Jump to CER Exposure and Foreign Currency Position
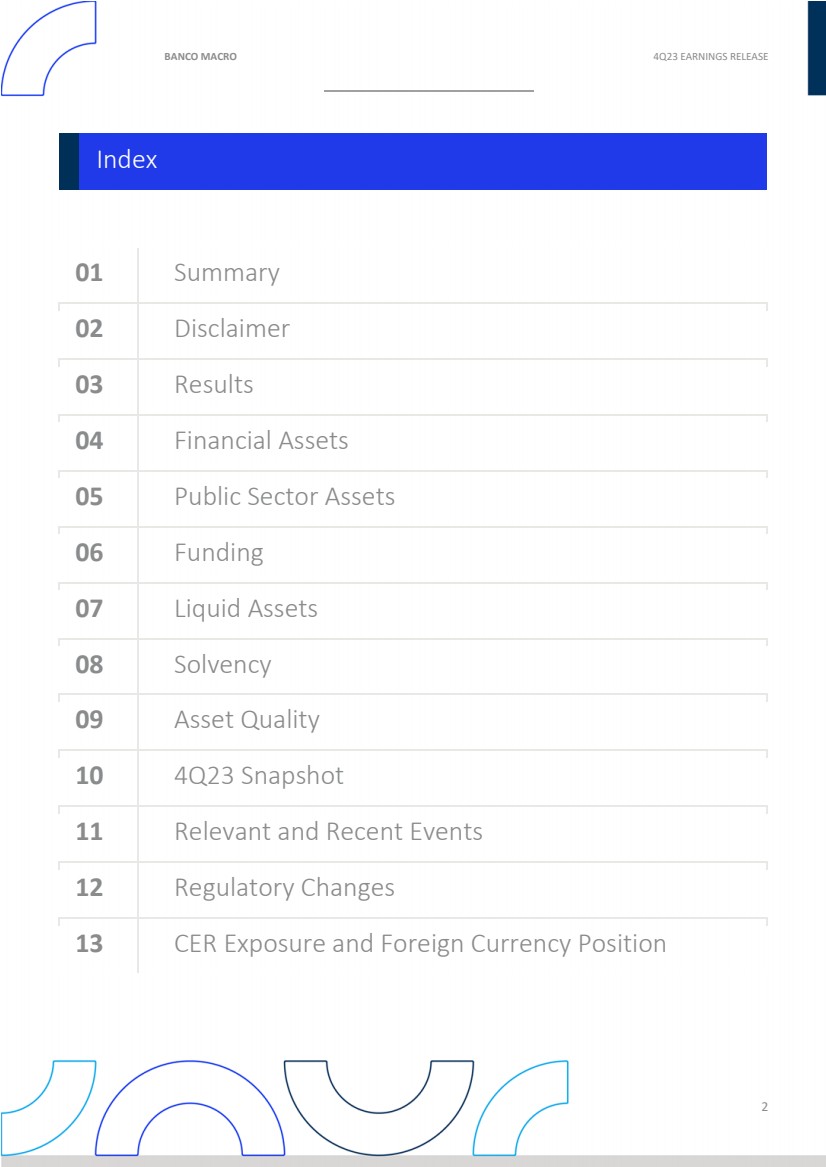Viewport: 826px width, 1167px height. point(420,944)
